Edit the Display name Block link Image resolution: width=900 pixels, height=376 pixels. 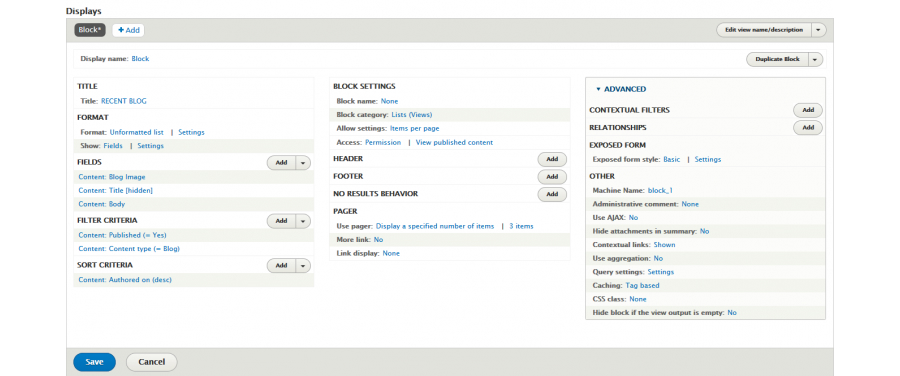[x=140, y=59]
